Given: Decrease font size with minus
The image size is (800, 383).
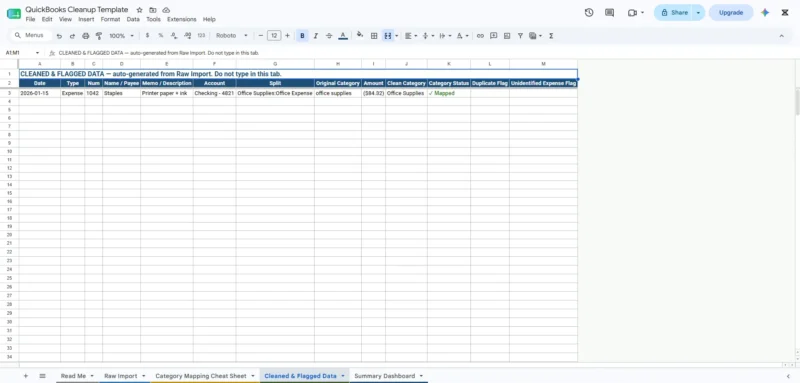Looking at the screenshot, I should 261,36.
